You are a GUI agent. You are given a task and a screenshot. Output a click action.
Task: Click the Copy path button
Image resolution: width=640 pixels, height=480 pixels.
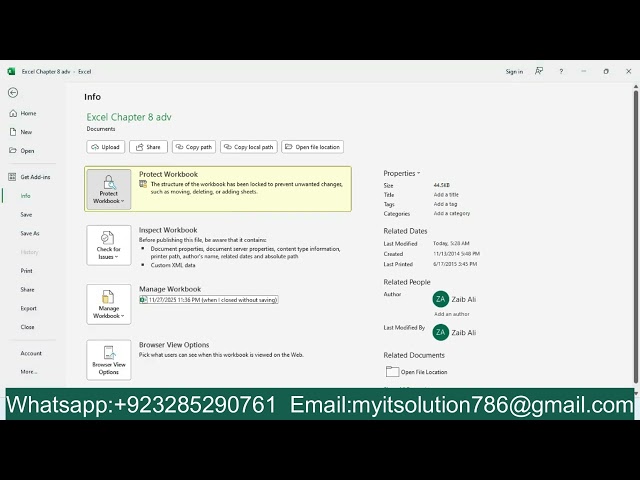[x=194, y=147]
